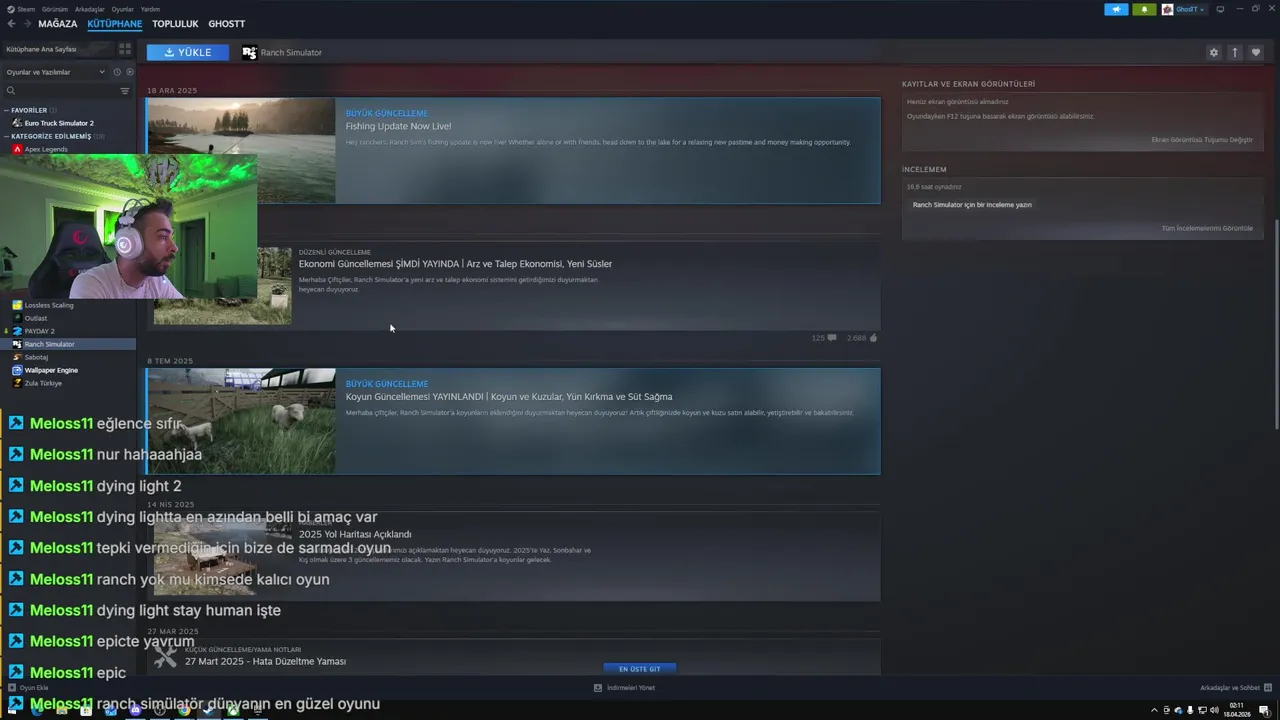The width and height of the screenshot is (1280, 720).
Task: Open 2025 Yol Haritası Açıklandı news
Action: (355, 534)
